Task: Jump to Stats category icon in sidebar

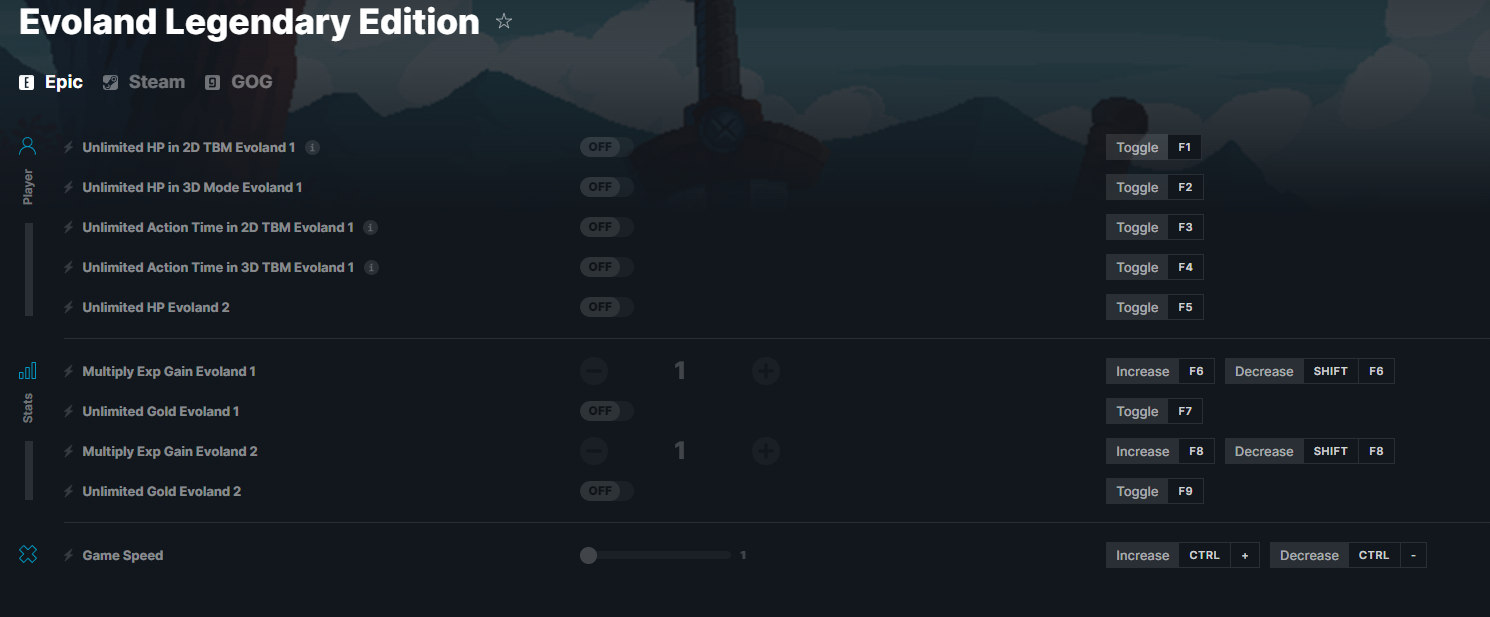Action: (28, 371)
